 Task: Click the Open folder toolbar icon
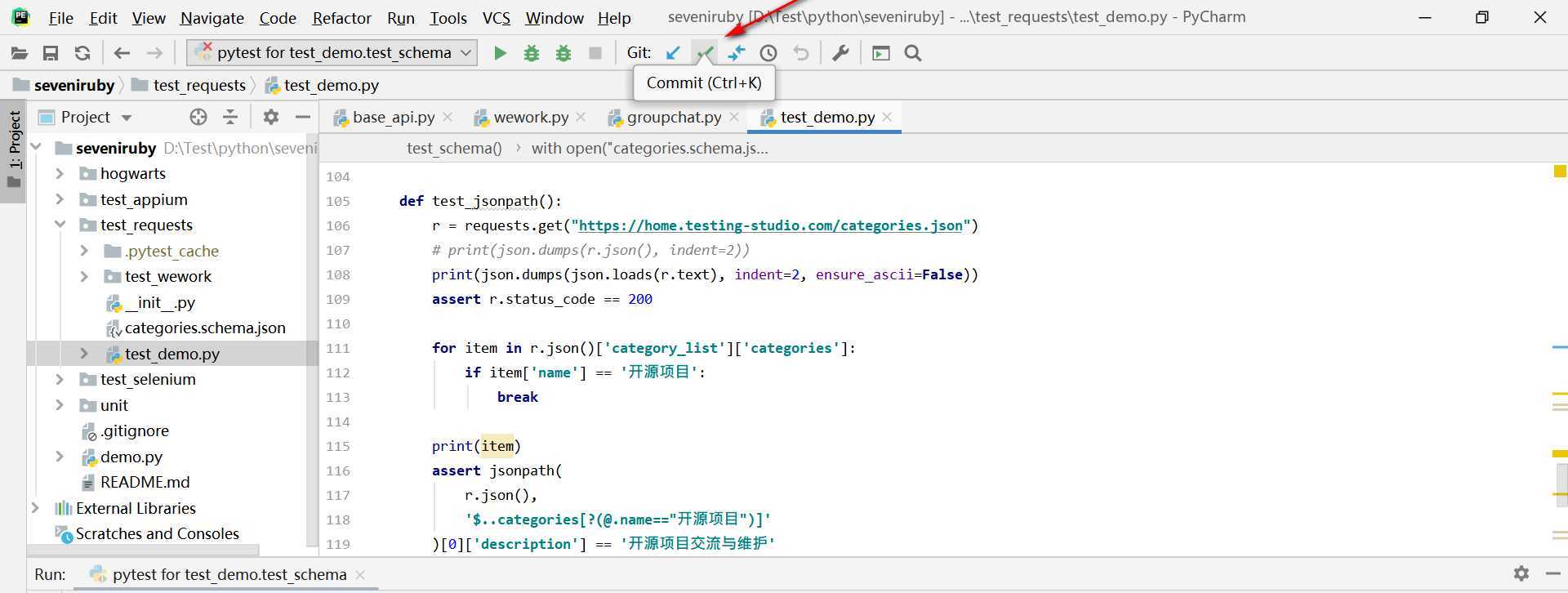tap(19, 53)
